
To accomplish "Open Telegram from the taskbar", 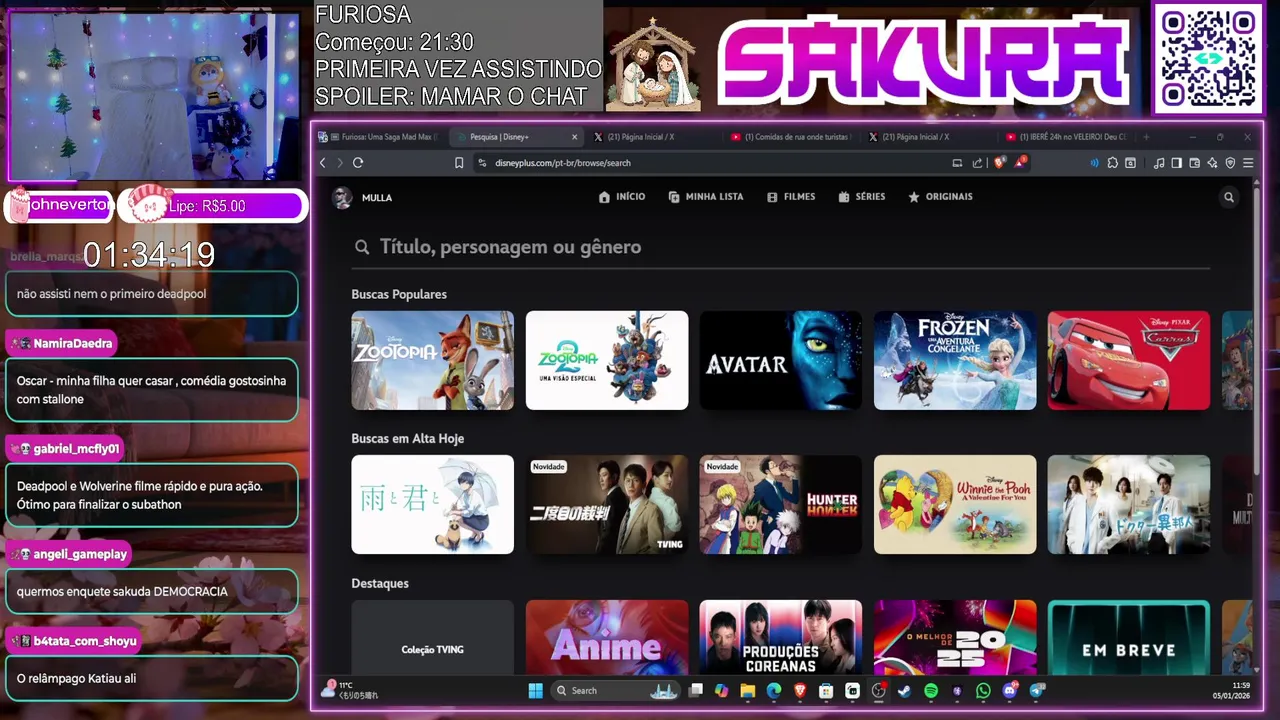I will (x=1036, y=690).
